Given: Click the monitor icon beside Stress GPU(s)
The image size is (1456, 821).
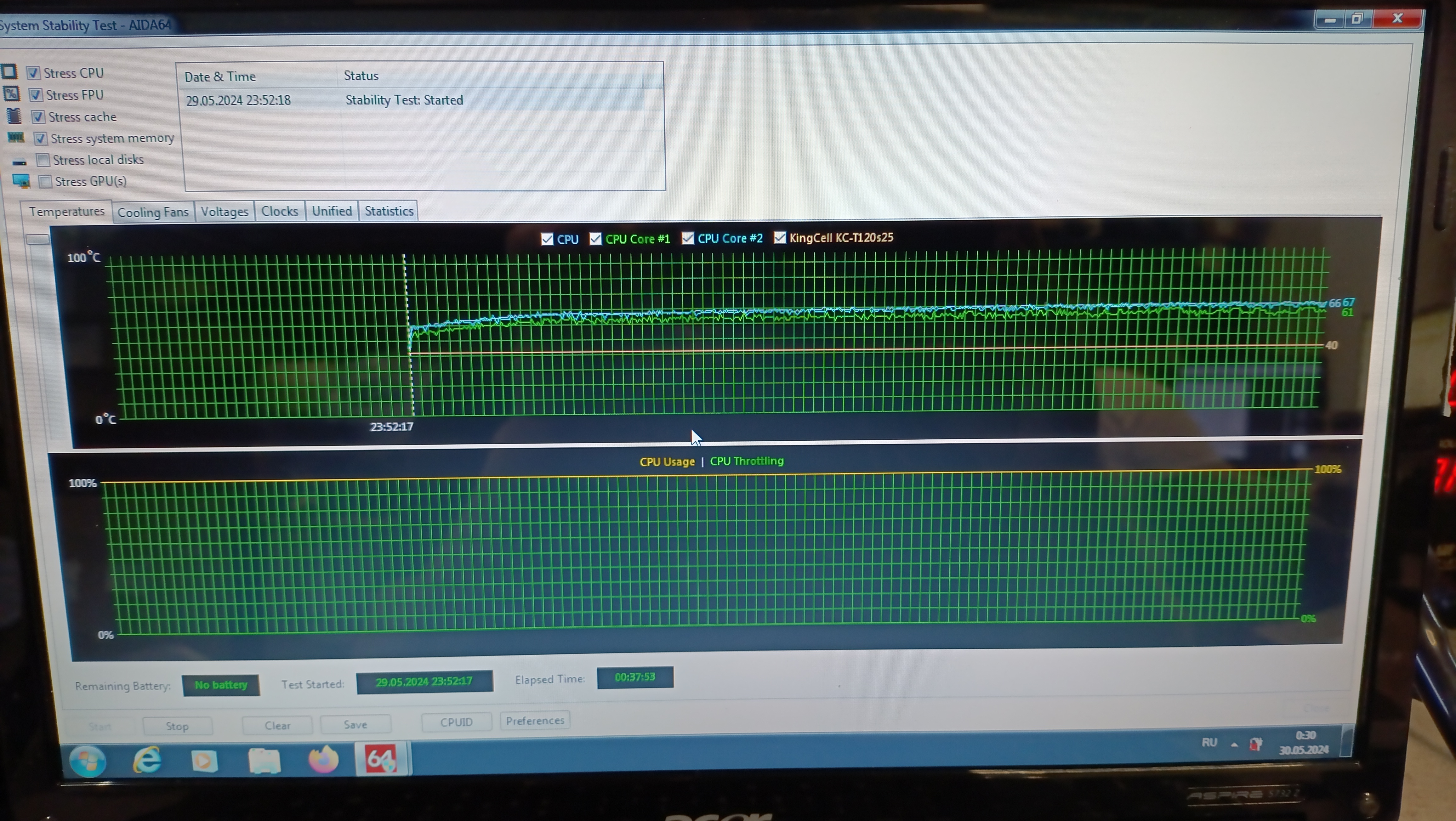Looking at the screenshot, I should pos(21,181).
